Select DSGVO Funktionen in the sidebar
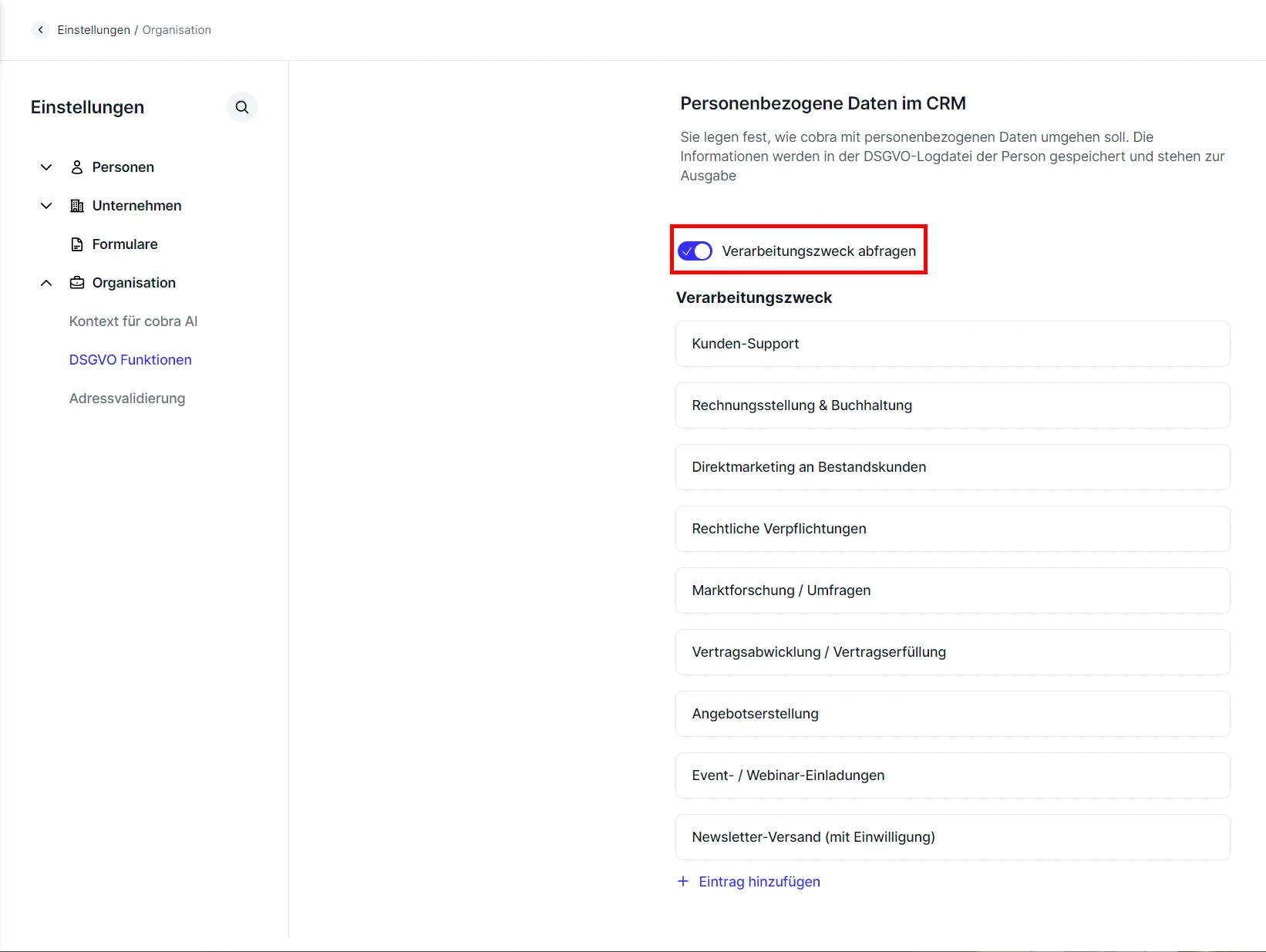 [130, 359]
